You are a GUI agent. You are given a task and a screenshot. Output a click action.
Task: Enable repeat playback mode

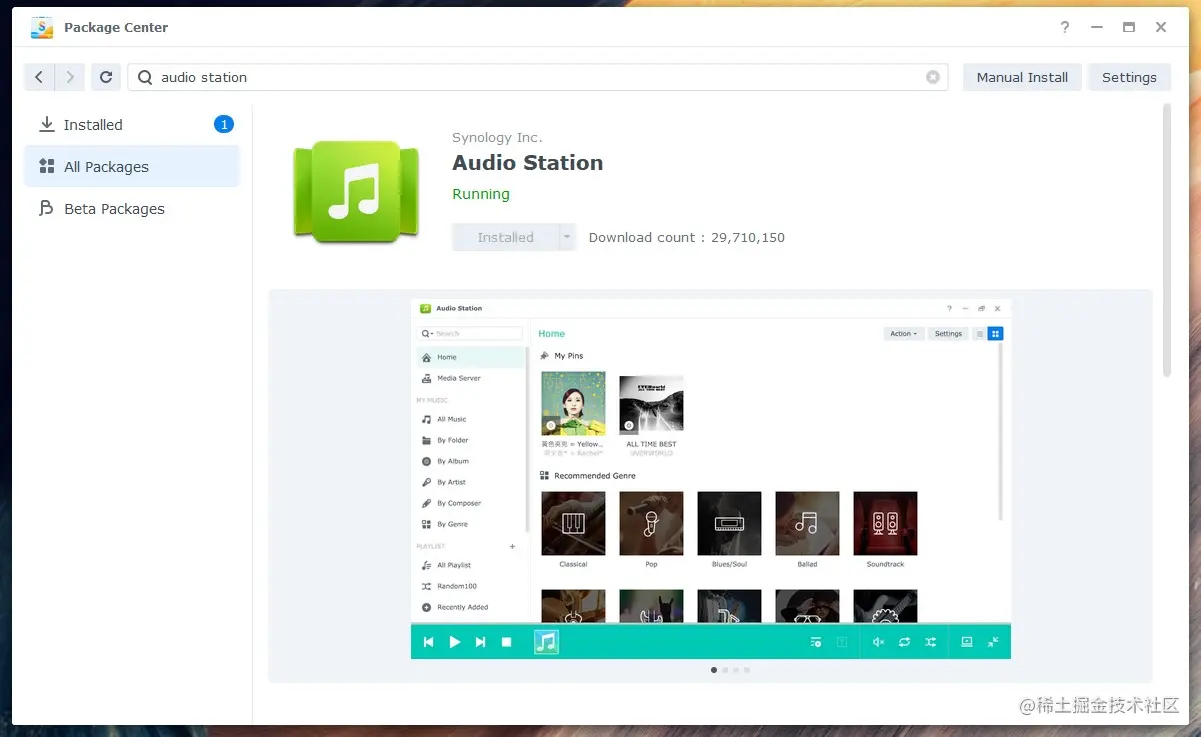904,641
